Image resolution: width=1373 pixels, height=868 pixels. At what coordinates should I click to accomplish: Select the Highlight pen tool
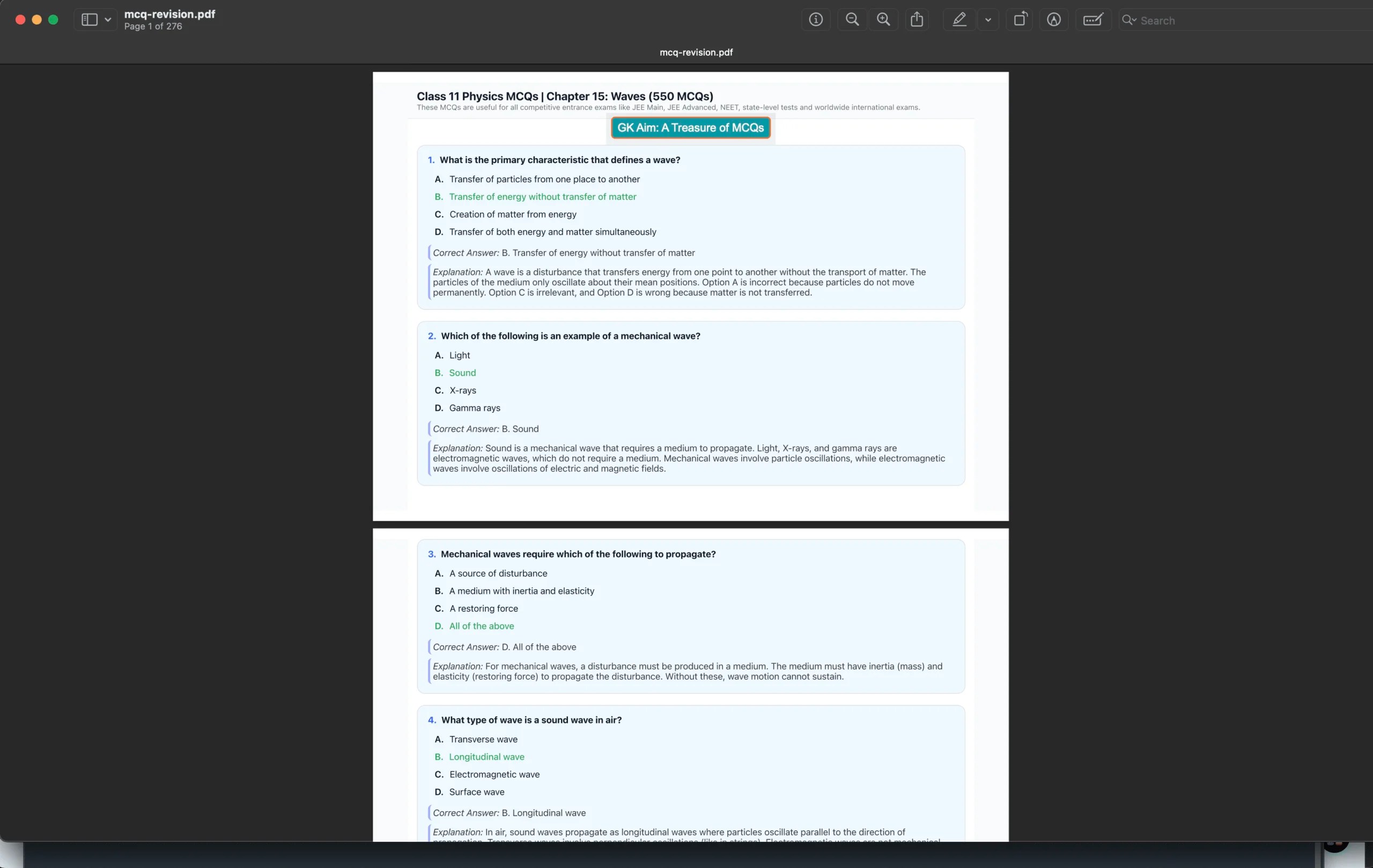point(959,20)
